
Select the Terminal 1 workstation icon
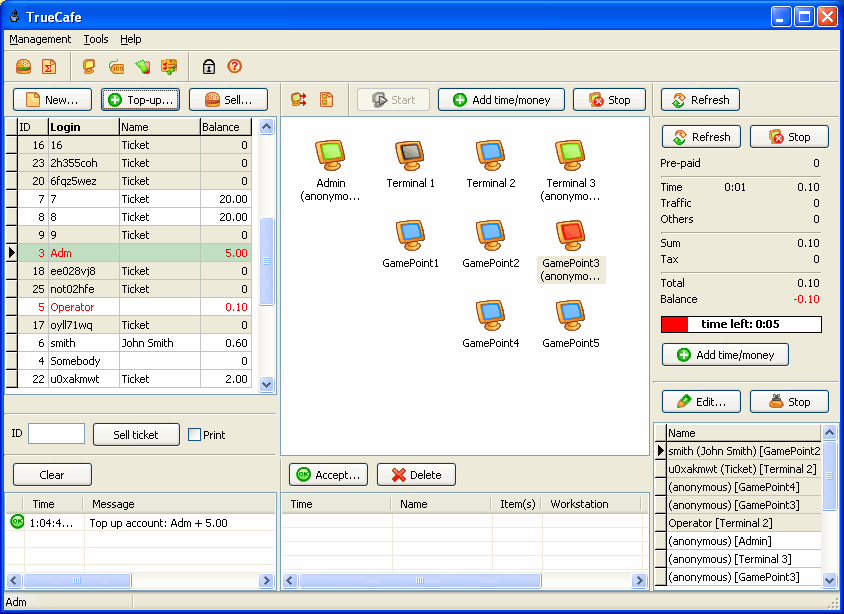410,155
